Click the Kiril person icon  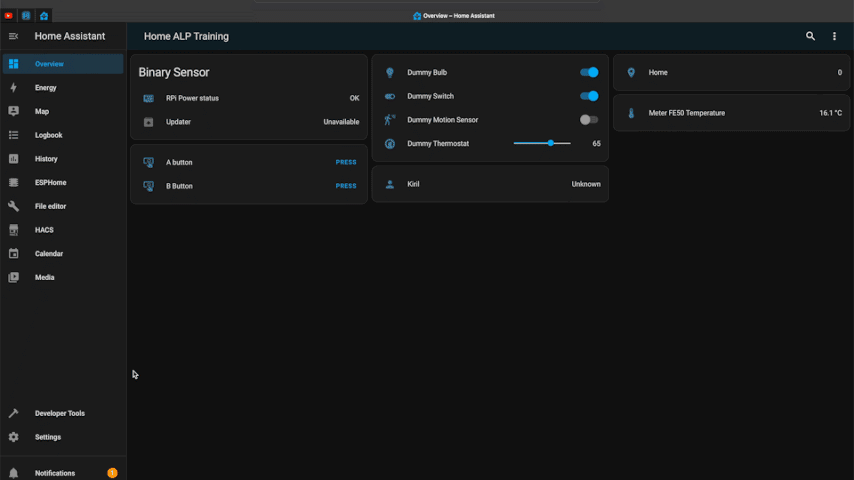tap(390, 184)
